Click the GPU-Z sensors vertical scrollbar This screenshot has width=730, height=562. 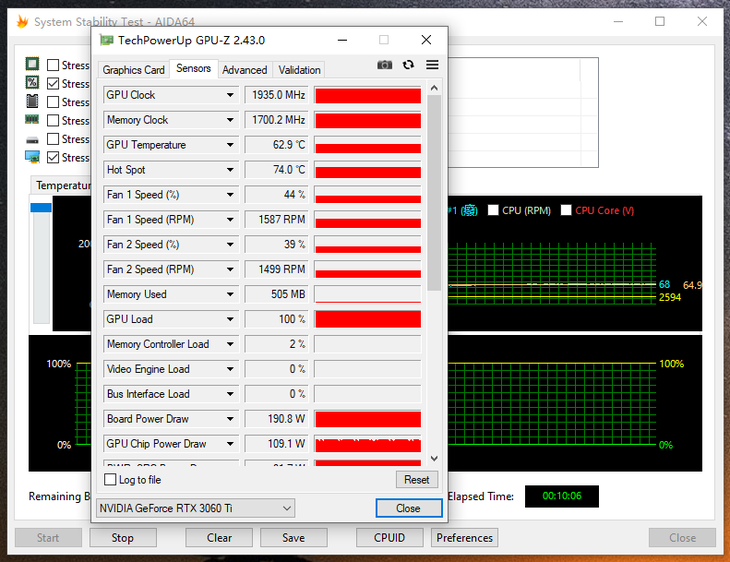(x=434, y=190)
